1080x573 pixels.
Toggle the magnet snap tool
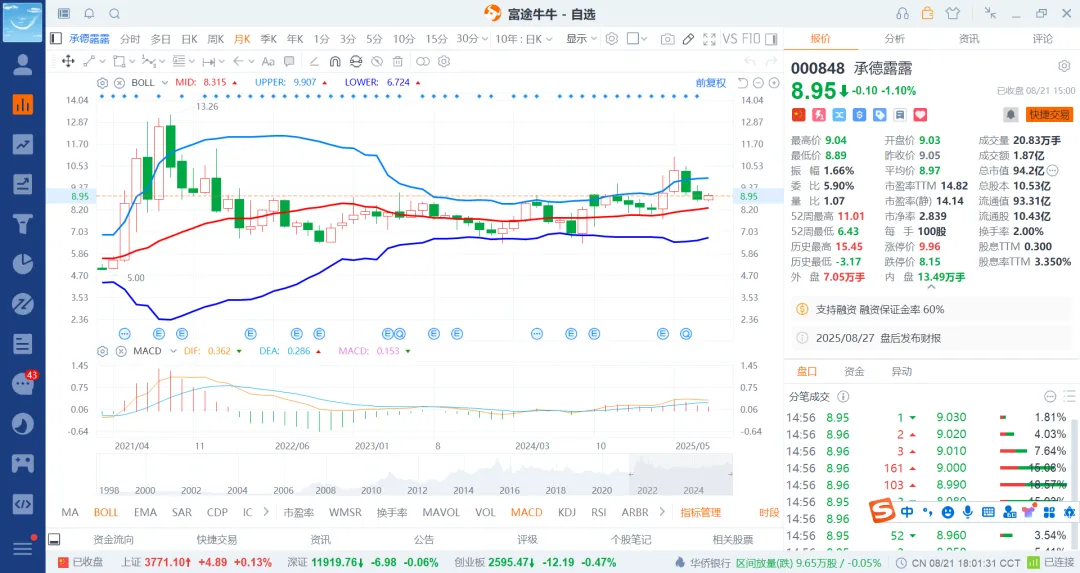coord(335,61)
